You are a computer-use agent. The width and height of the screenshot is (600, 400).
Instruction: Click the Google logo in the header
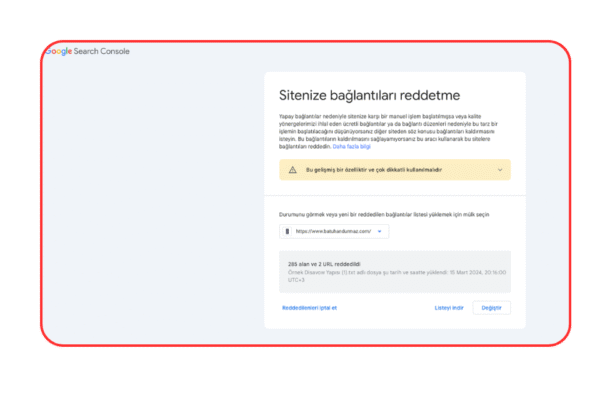(59, 51)
